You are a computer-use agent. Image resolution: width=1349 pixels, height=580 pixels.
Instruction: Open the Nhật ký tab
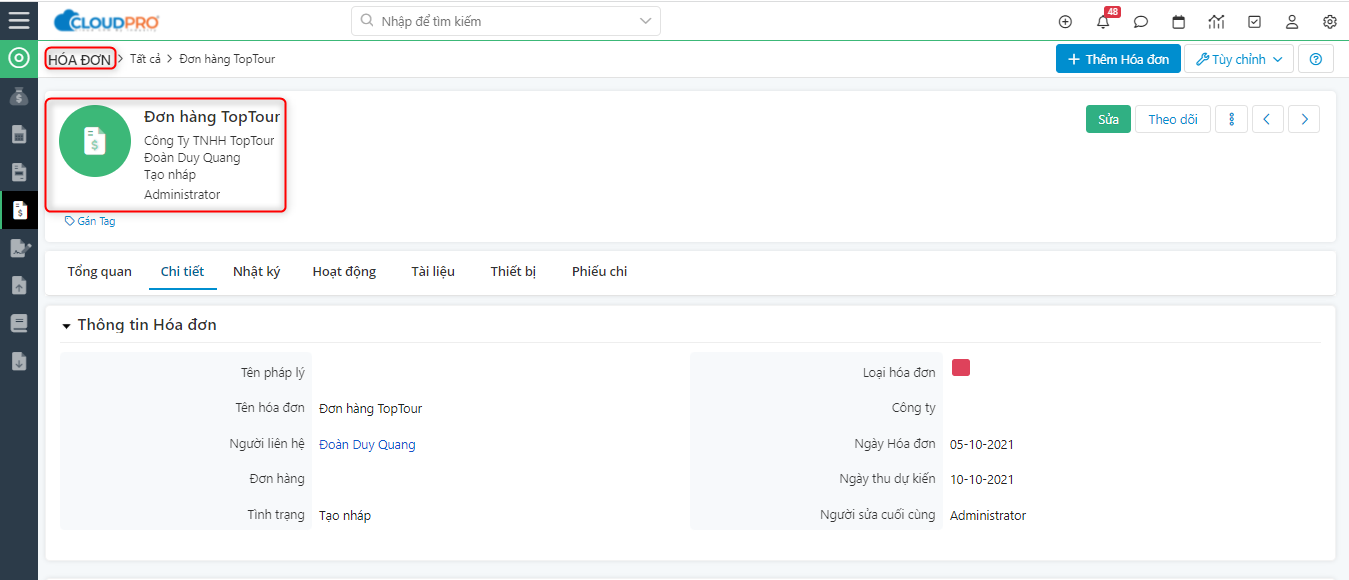[257, 272]
